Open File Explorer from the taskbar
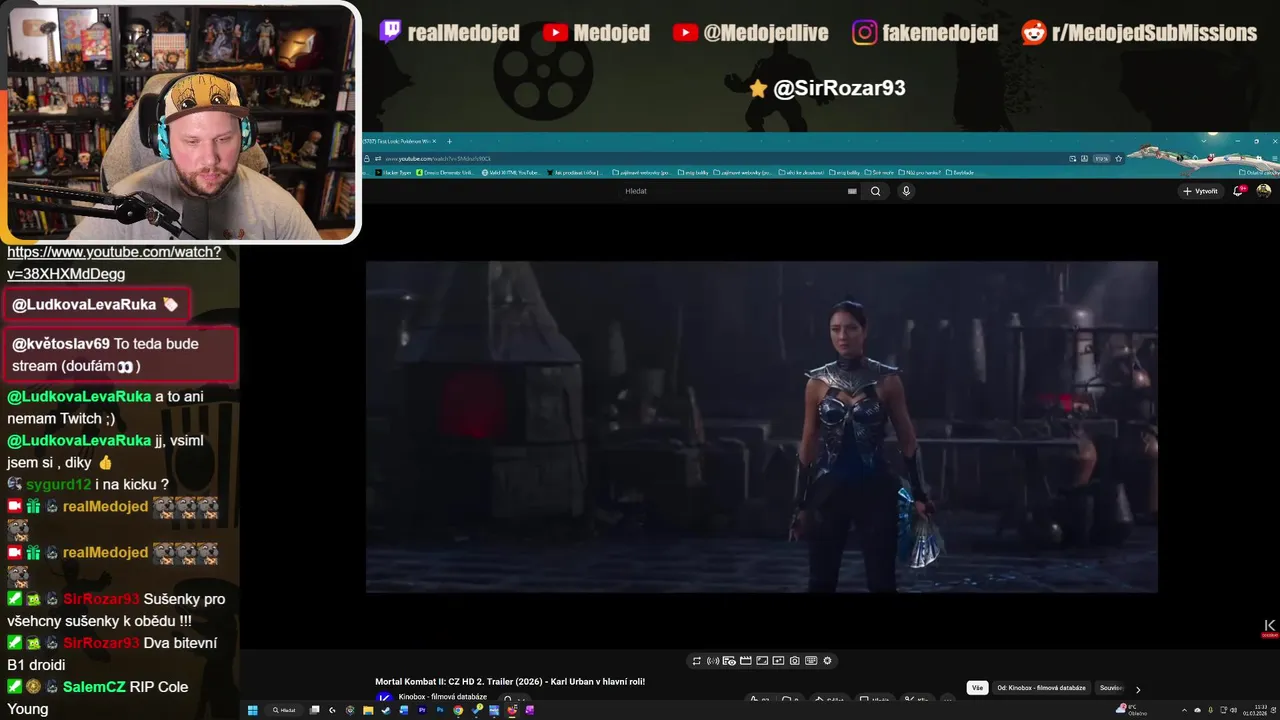This screenshot has width=1280, height=720. click(x=368, y=710)
